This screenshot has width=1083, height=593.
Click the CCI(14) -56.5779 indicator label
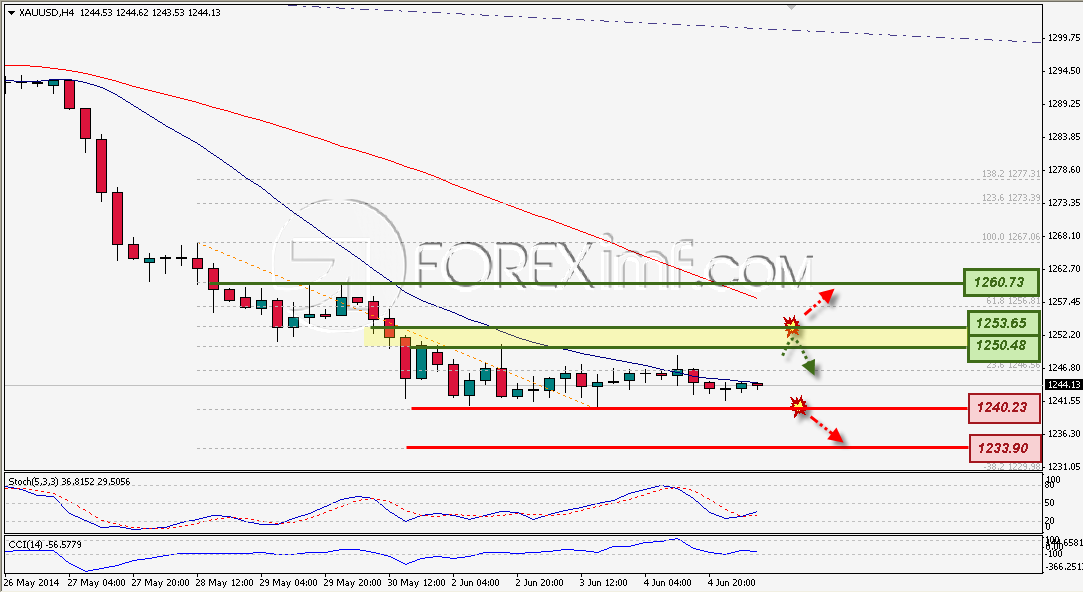(45, 545)
